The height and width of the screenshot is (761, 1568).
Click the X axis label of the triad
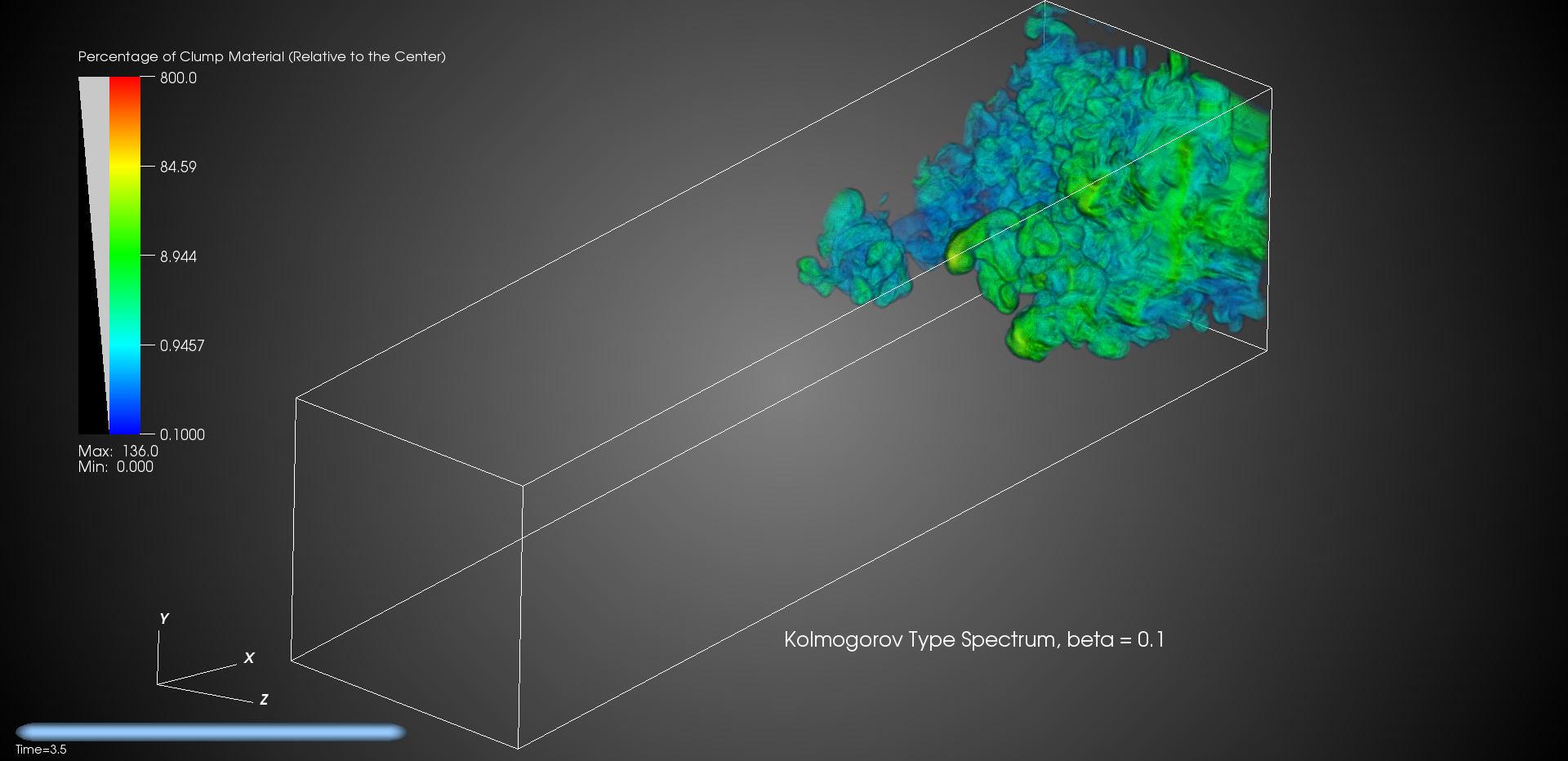[249, 658]
